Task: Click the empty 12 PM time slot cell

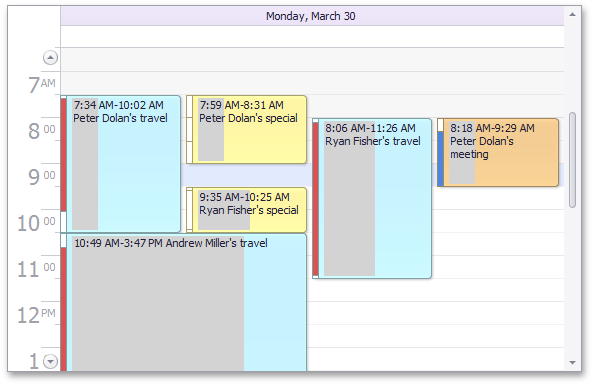Action: click(435, 313)
